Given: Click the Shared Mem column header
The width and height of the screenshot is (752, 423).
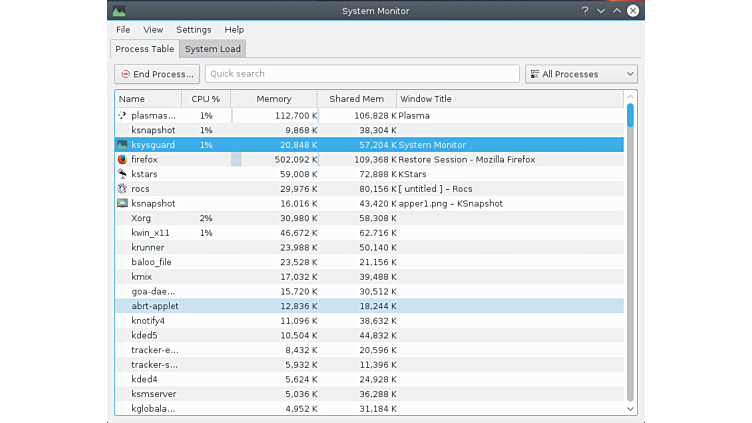Looking at the screenshot, I should point(356,99).
